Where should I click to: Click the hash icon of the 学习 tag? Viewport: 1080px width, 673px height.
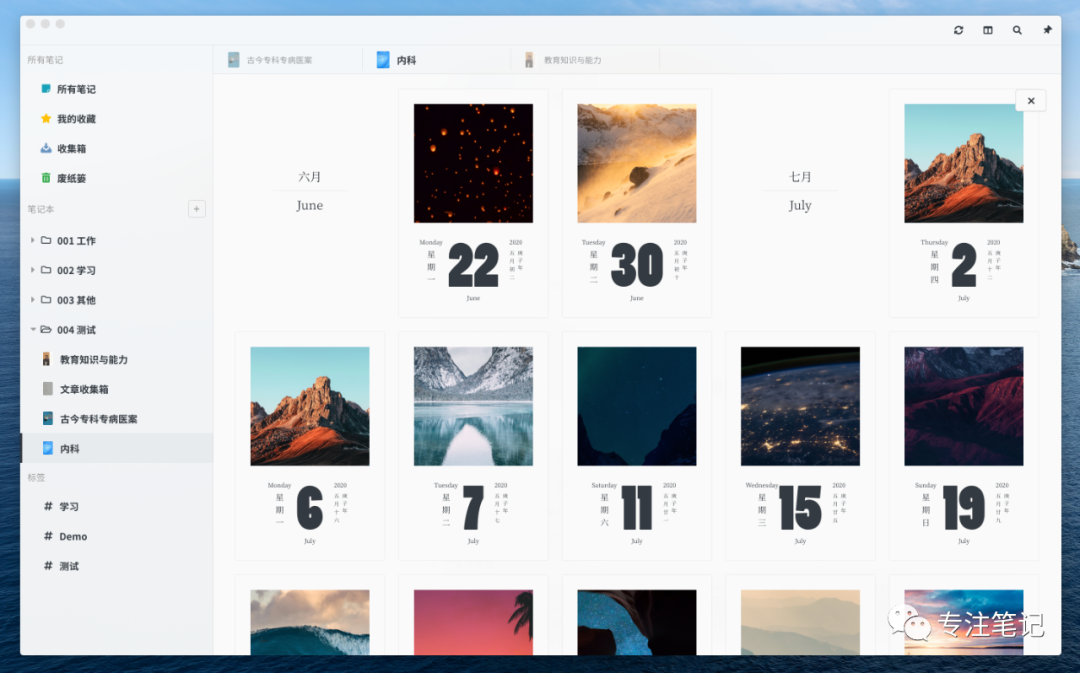click(48, 506)
